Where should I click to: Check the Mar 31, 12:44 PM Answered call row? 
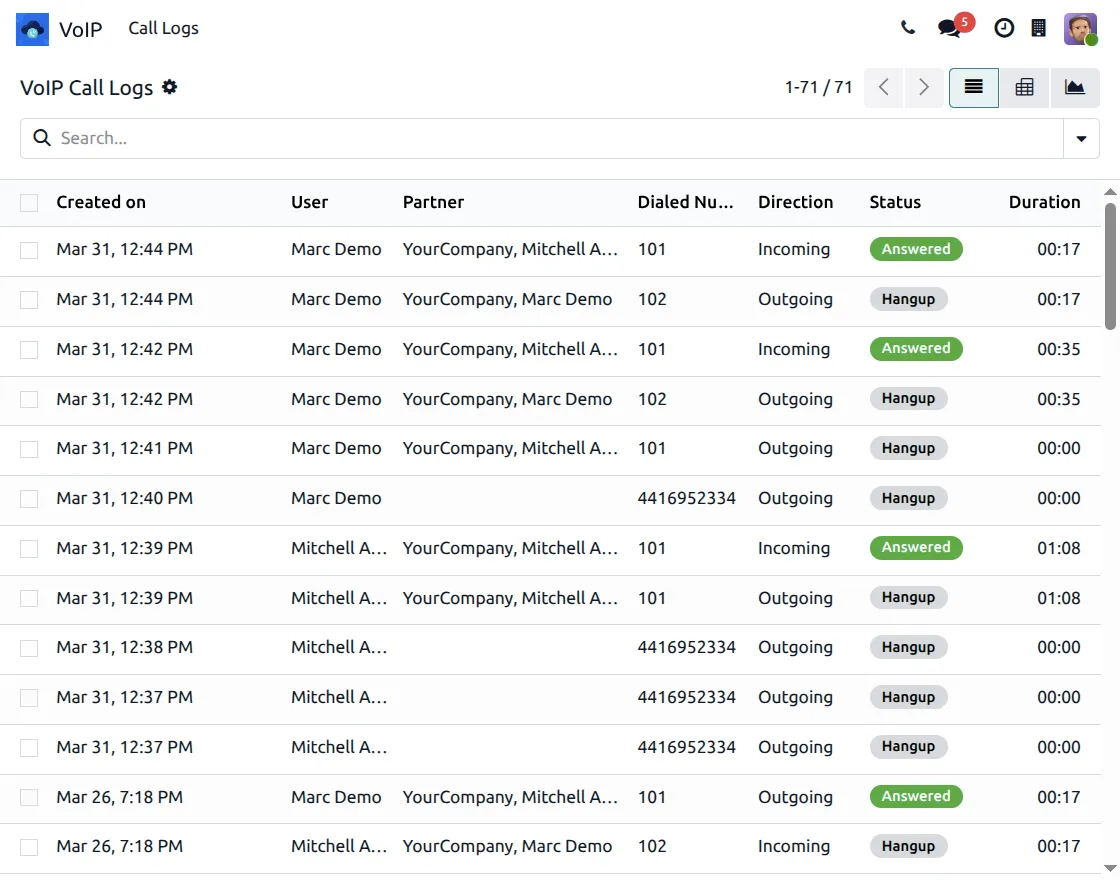click(29, 250)
